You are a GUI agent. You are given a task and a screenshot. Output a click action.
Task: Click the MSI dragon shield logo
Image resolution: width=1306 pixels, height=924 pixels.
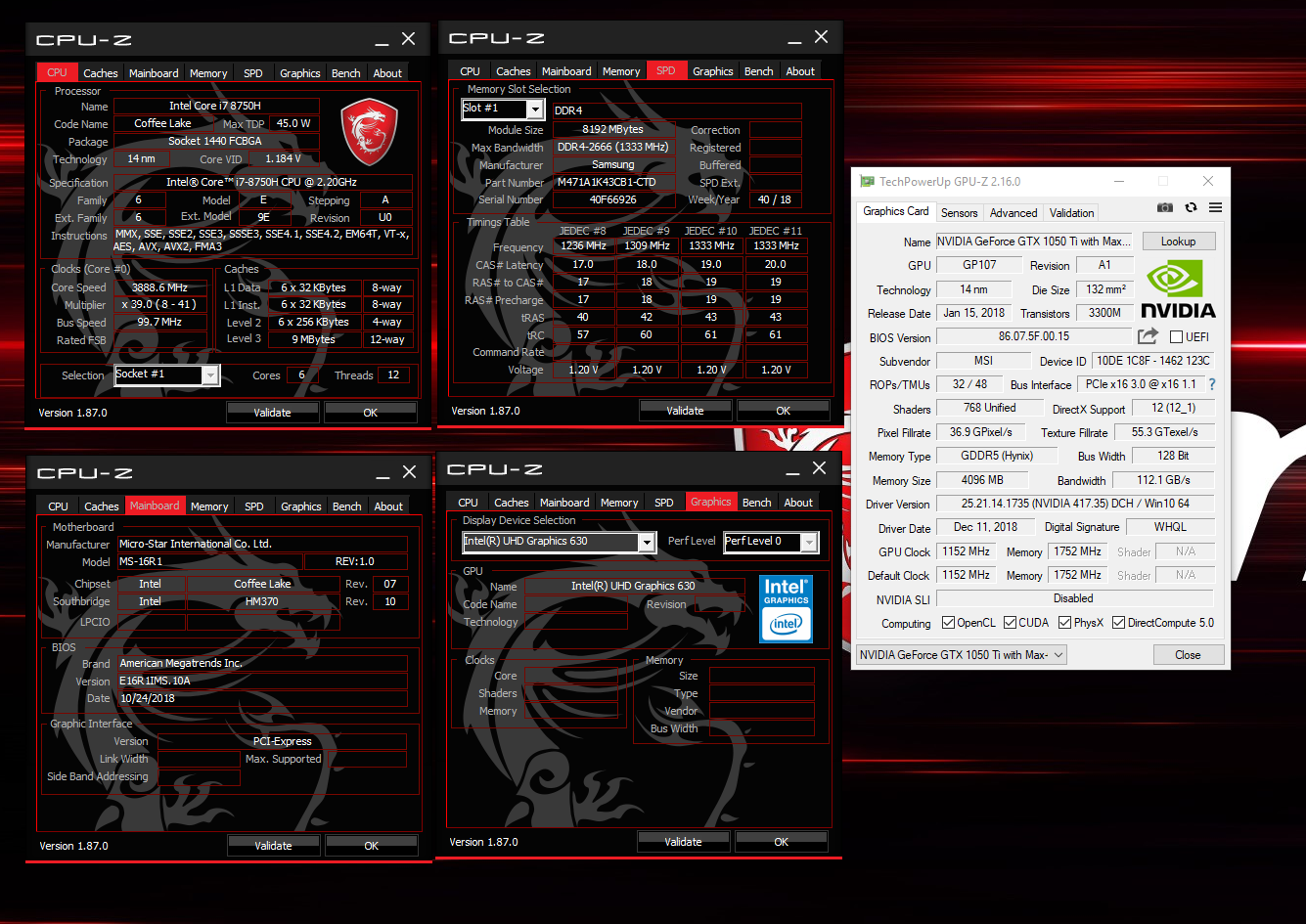pos(369,131)
